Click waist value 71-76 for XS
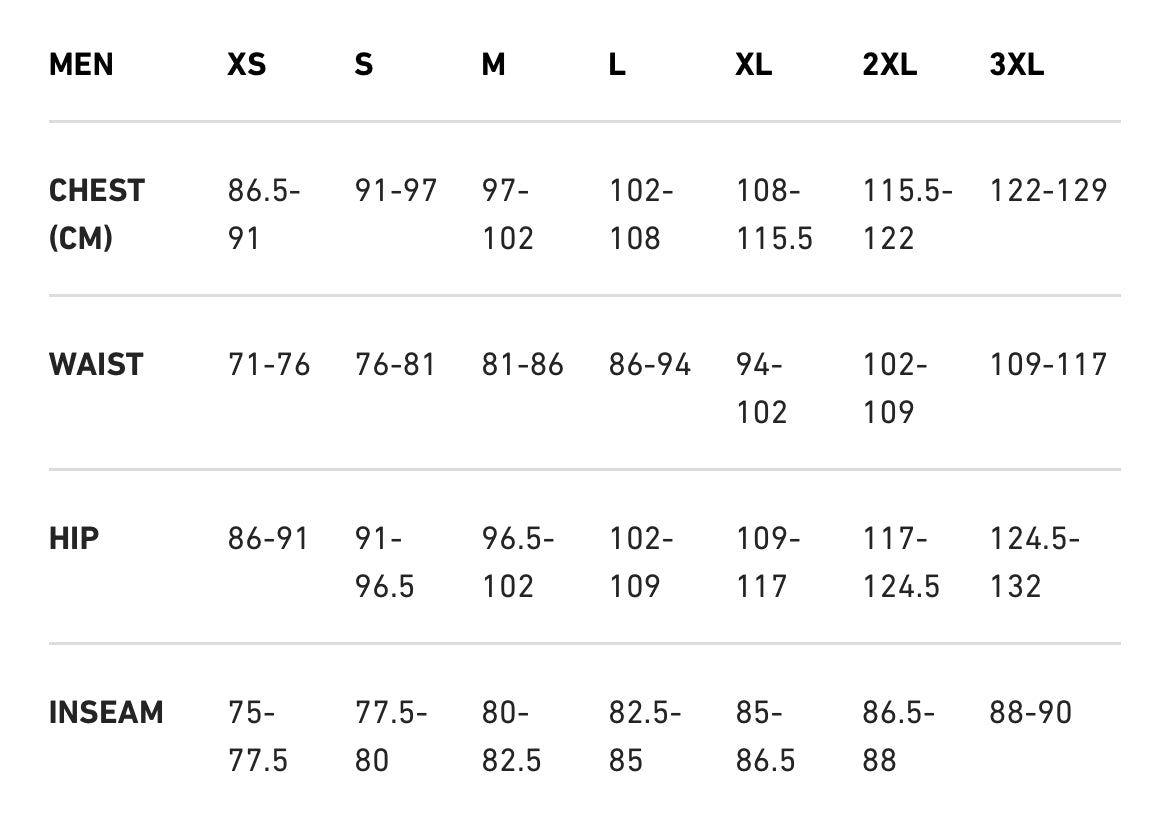The image size is (1170, 816). pos(269,364)
